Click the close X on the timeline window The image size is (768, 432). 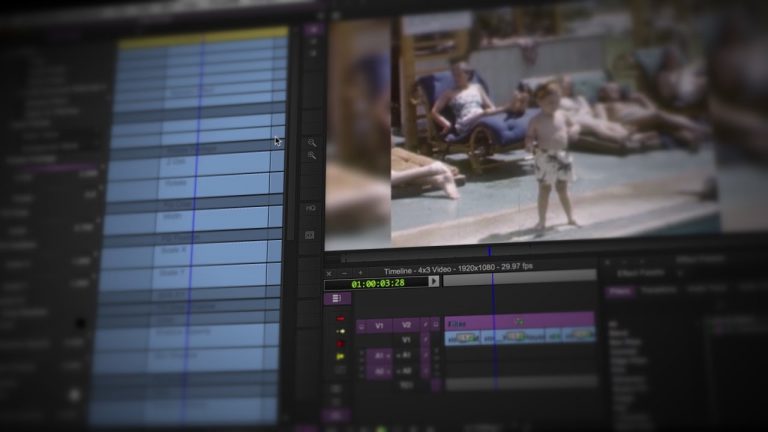click(329, 272)
